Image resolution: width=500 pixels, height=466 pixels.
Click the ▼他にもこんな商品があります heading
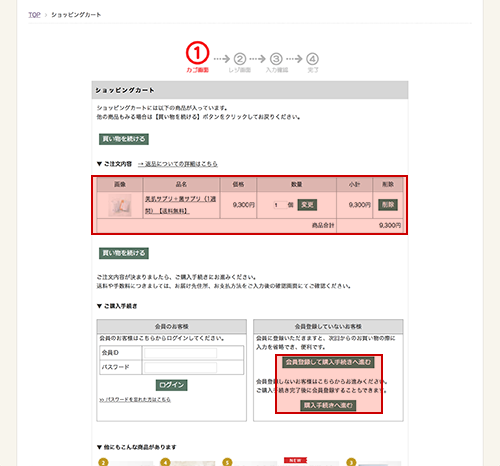tap(136, 447)
